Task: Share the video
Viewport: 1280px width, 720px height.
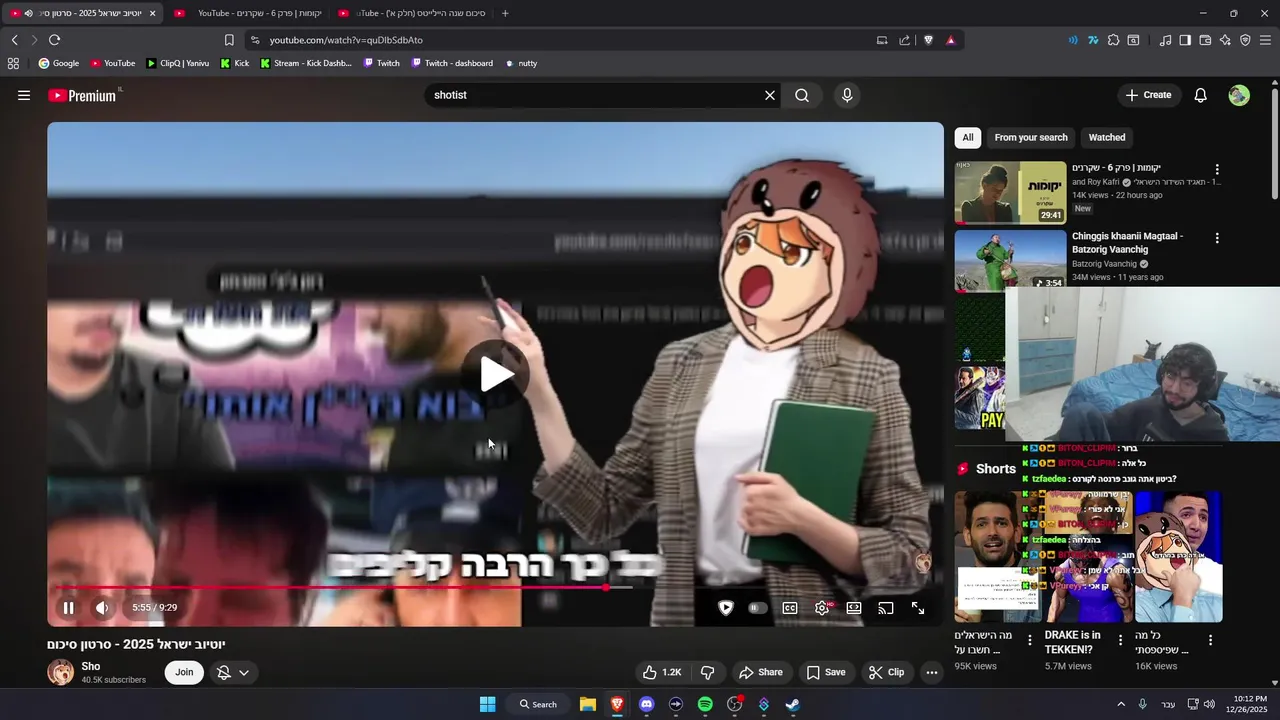Action: [x=760, y=672]
